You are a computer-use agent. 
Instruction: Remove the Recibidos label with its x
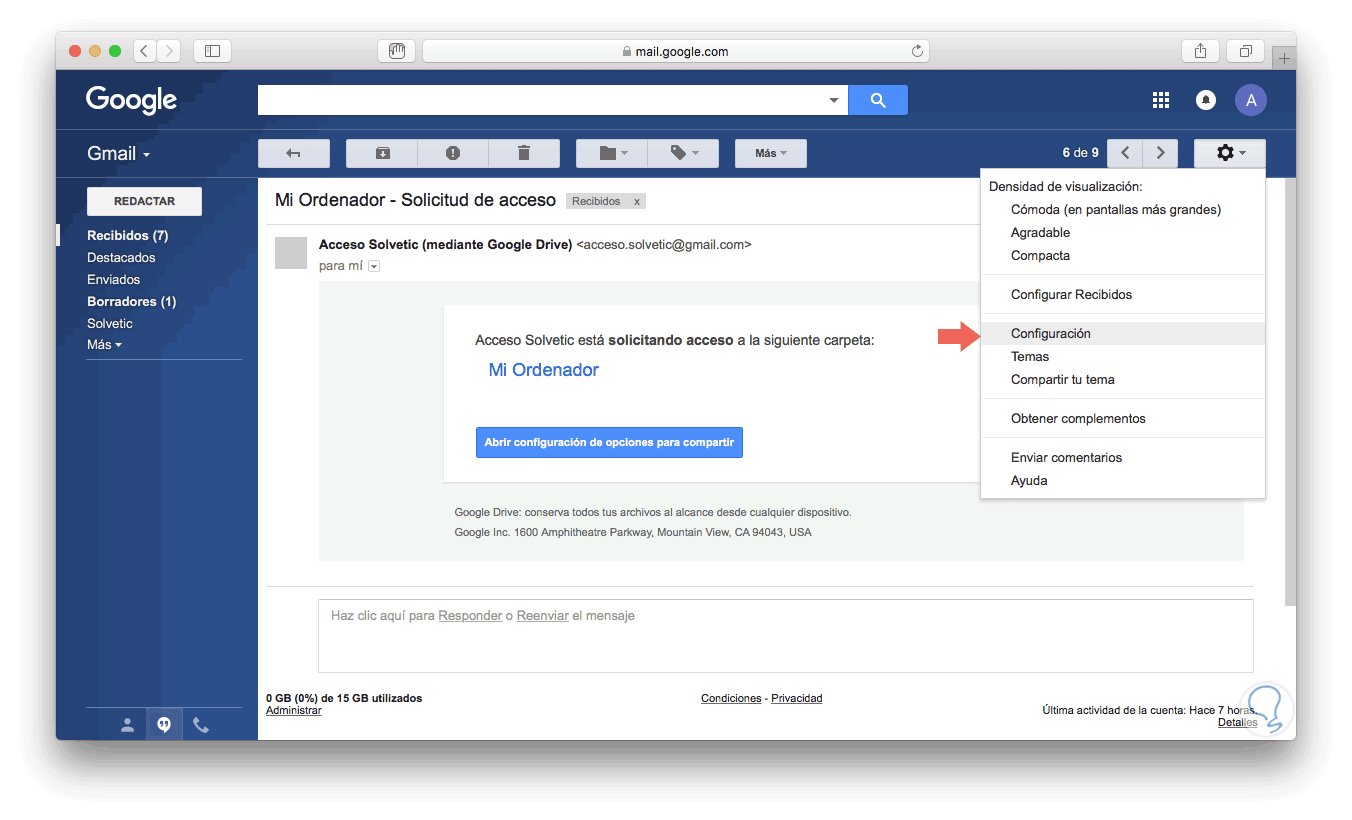pyautogui.click(x=637, y=202)
